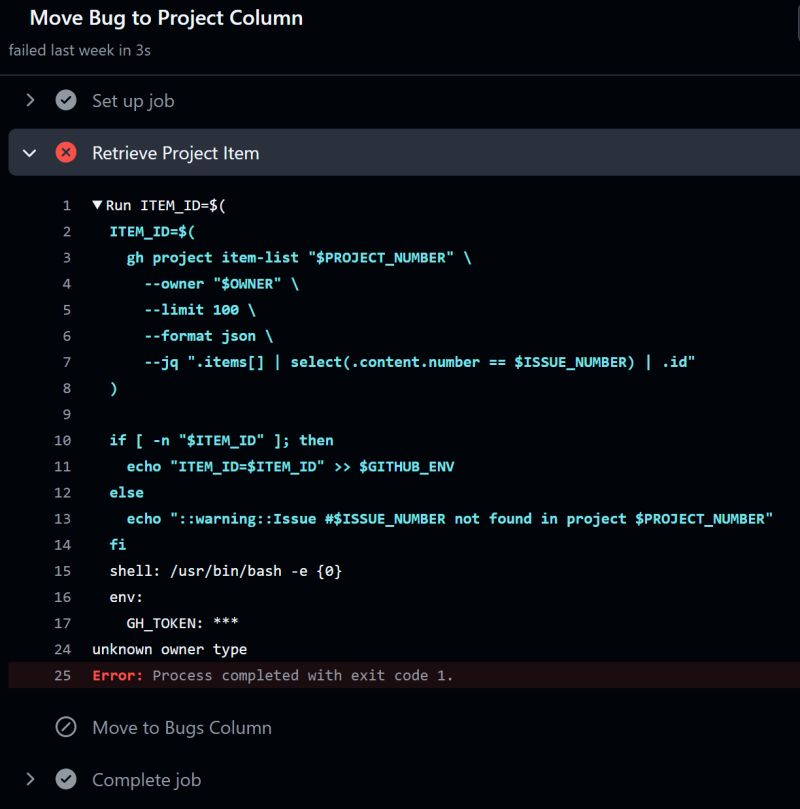Click the Move Bug to Project Column title

coord(166,18)
